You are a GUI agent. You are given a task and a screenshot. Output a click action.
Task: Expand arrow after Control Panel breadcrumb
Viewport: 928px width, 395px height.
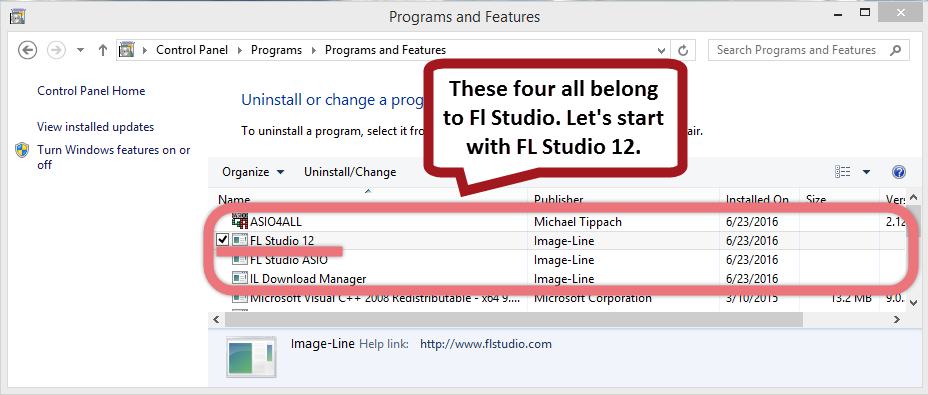(239, 50)
